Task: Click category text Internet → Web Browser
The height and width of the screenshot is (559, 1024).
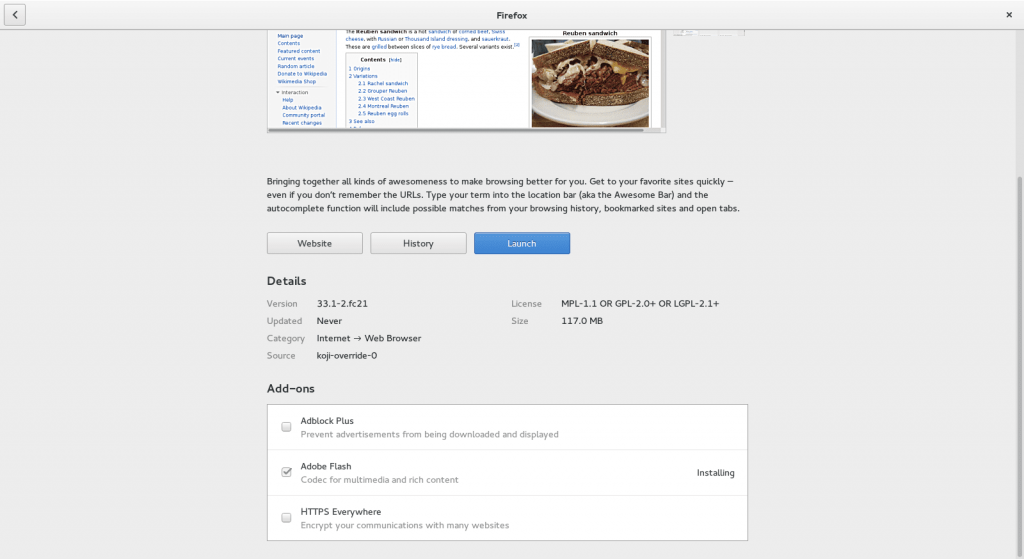Action: pyautogui.click(x=369, y=338)
